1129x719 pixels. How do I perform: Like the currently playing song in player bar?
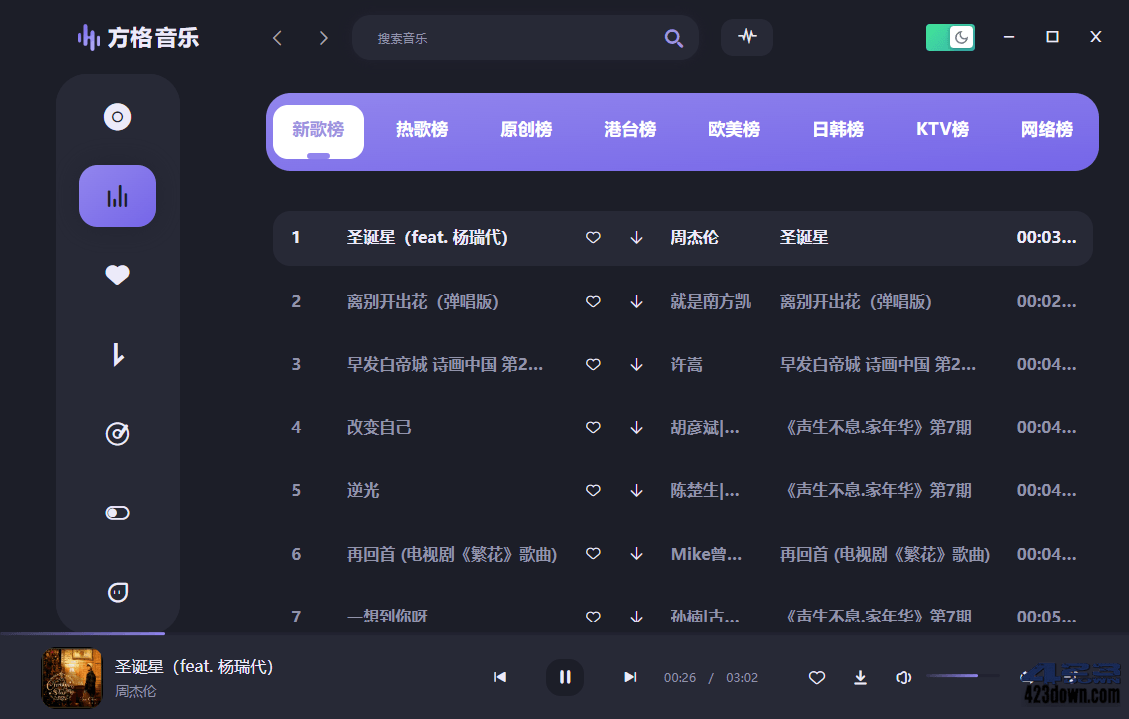[x=816, y=677]
